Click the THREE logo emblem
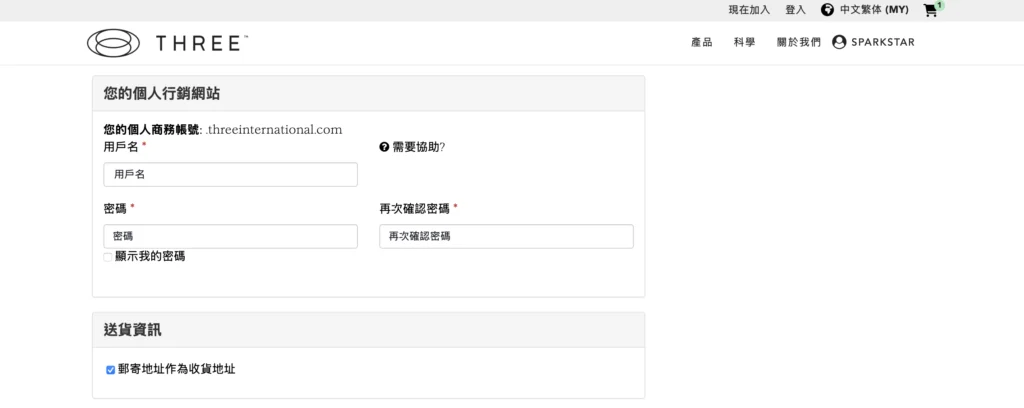 click(x=113, y=43)
